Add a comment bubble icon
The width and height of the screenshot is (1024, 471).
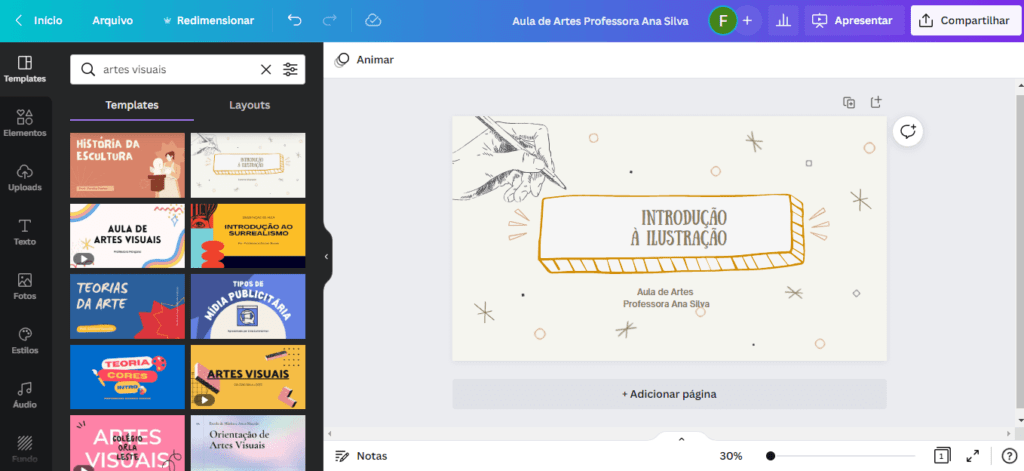tap(908, 132)
